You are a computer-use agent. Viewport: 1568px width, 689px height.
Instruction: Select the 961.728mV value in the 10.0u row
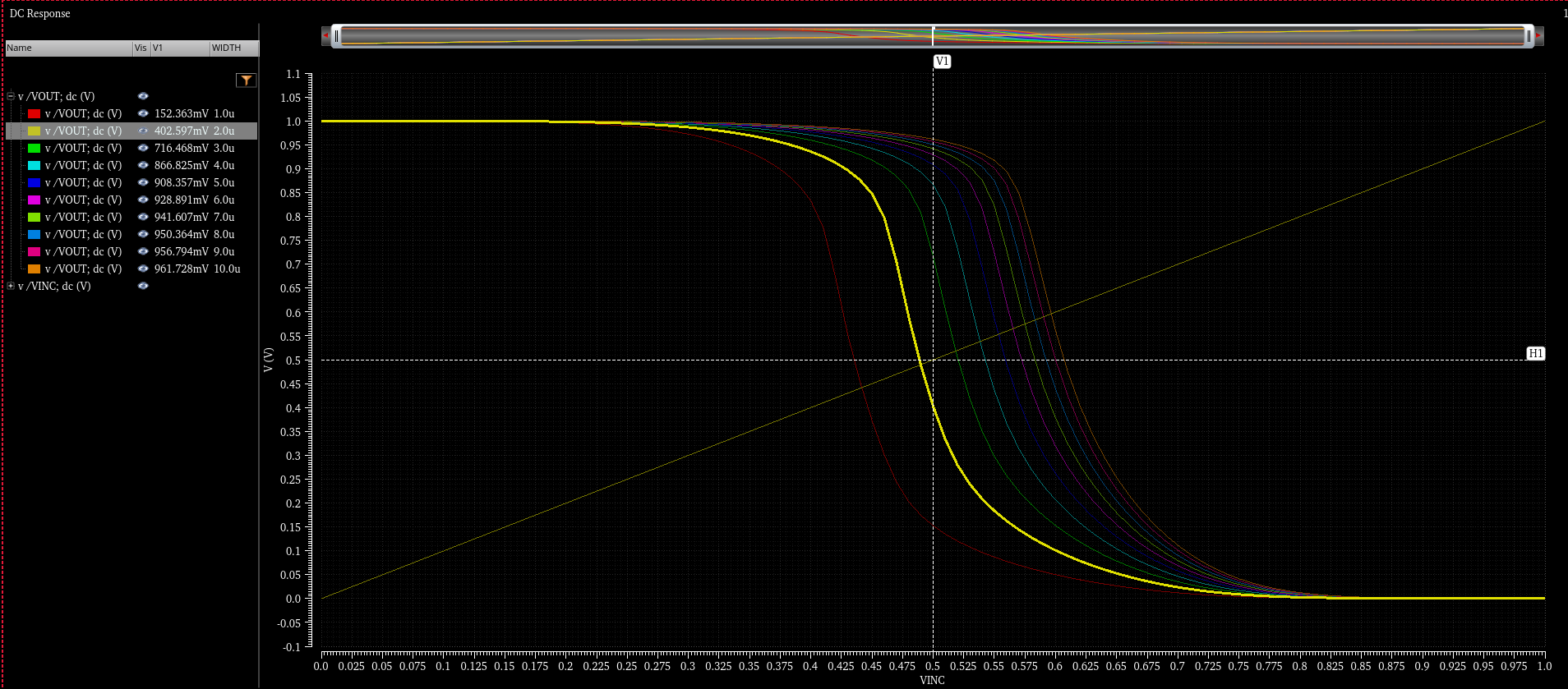point(182,269)
